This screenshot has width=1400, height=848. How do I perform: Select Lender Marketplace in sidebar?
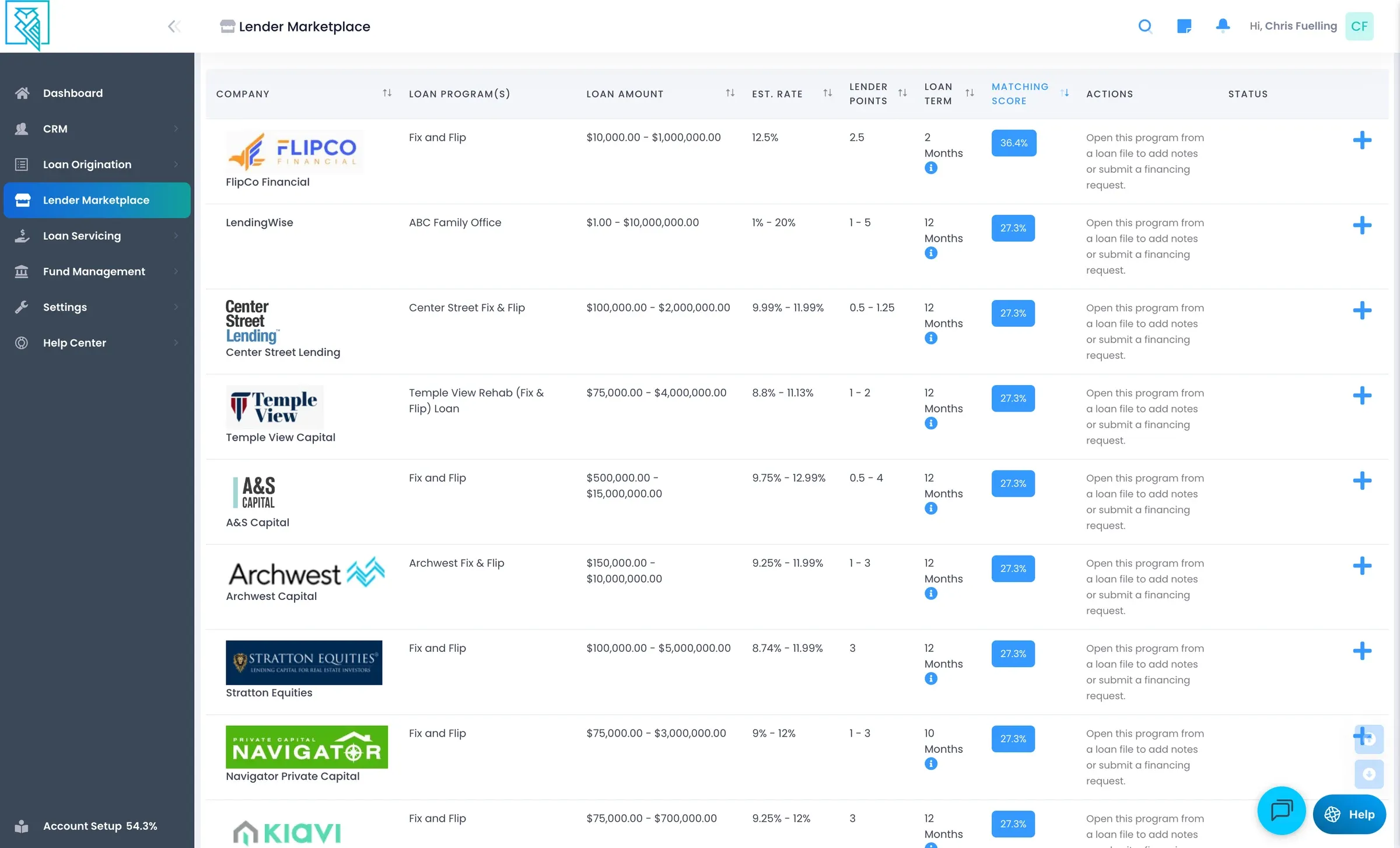[x=97, y=200]
